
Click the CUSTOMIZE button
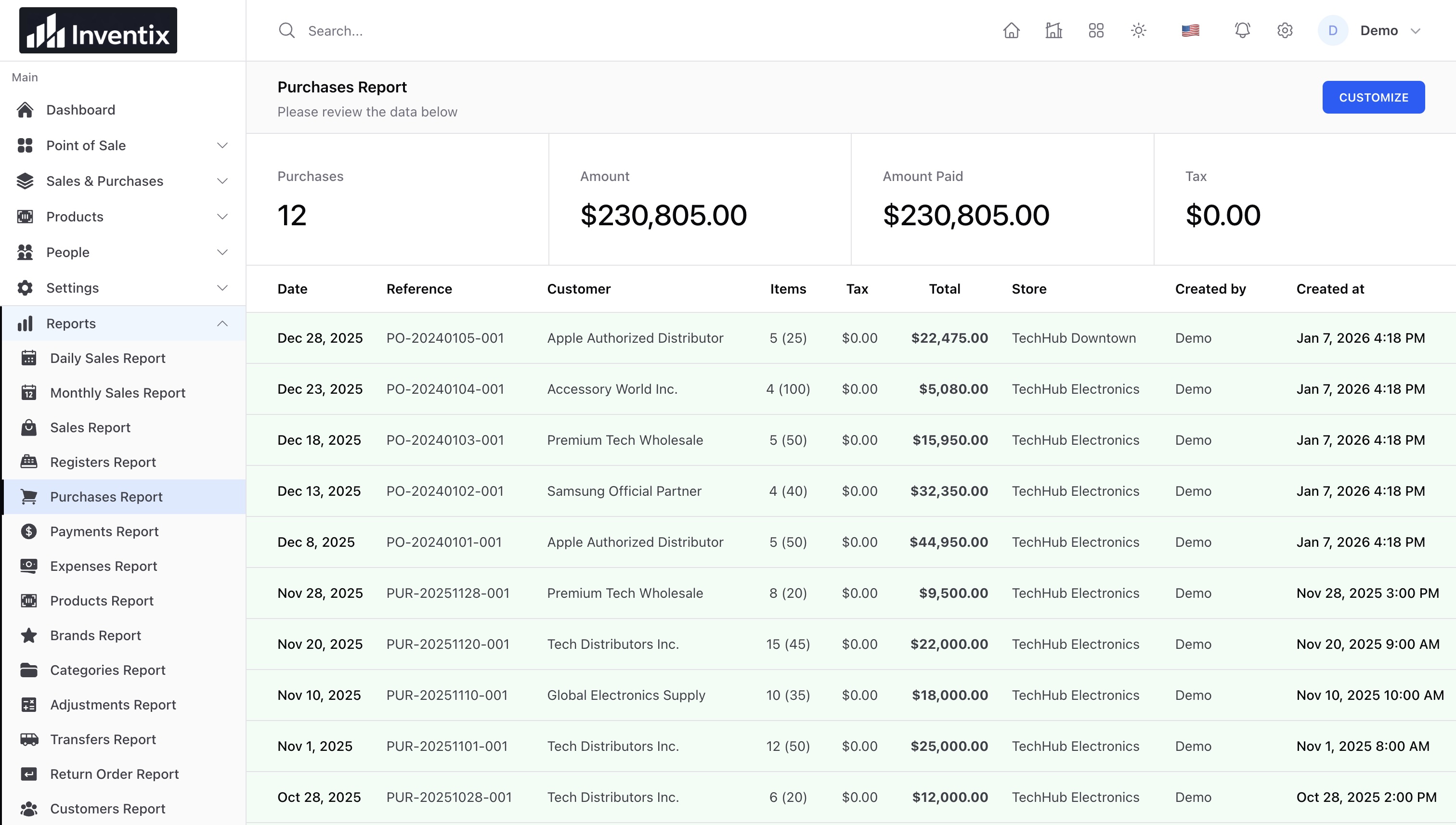(x=1373, y=97)
